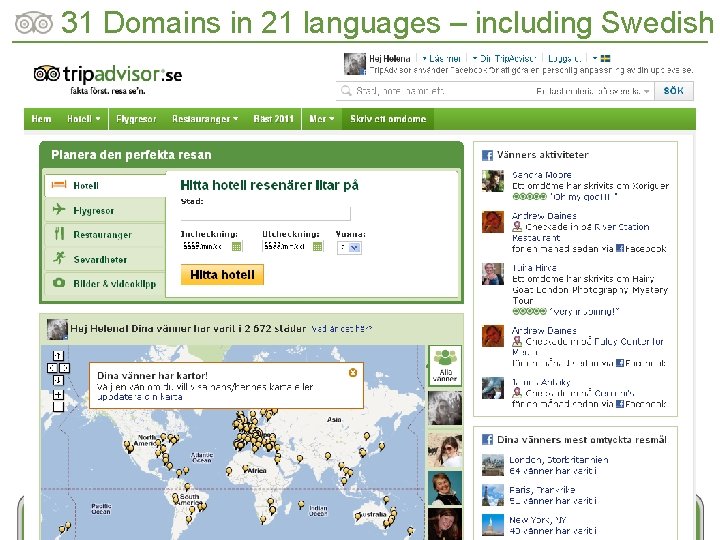Click Helena's profile picture in the header

(355, 64)
